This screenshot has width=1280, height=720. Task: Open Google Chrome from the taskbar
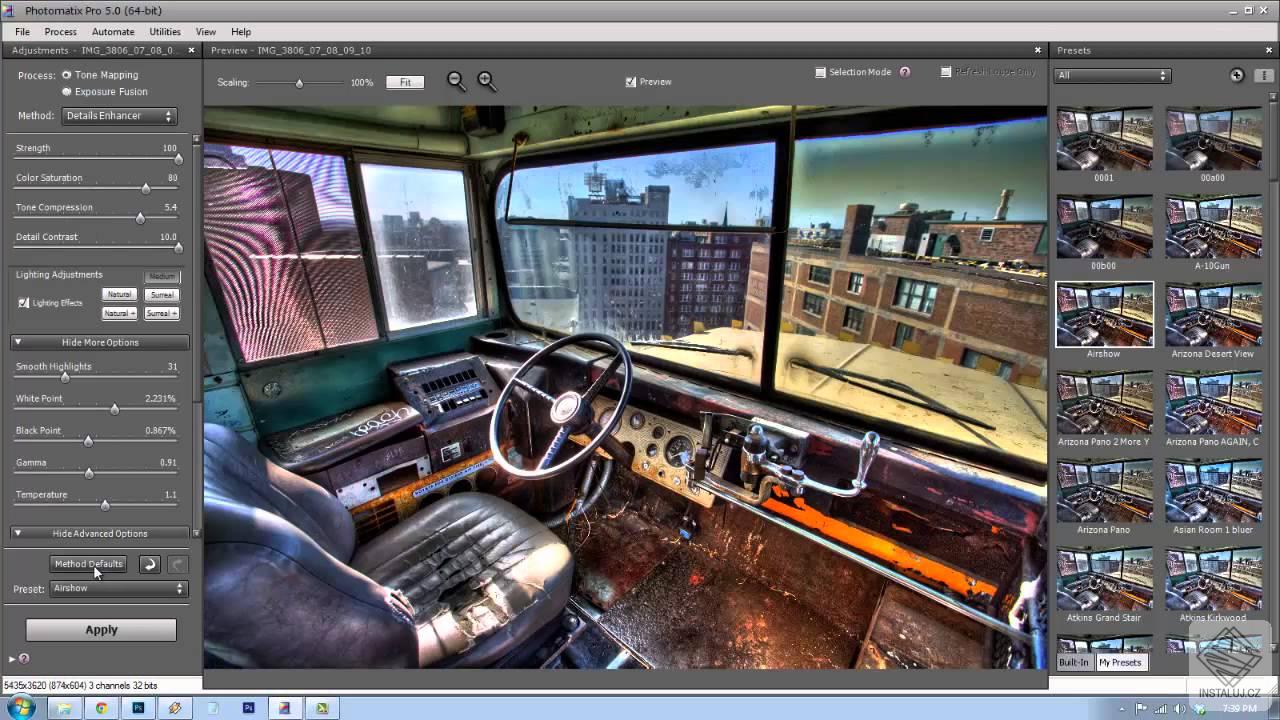tap(101, 708)
